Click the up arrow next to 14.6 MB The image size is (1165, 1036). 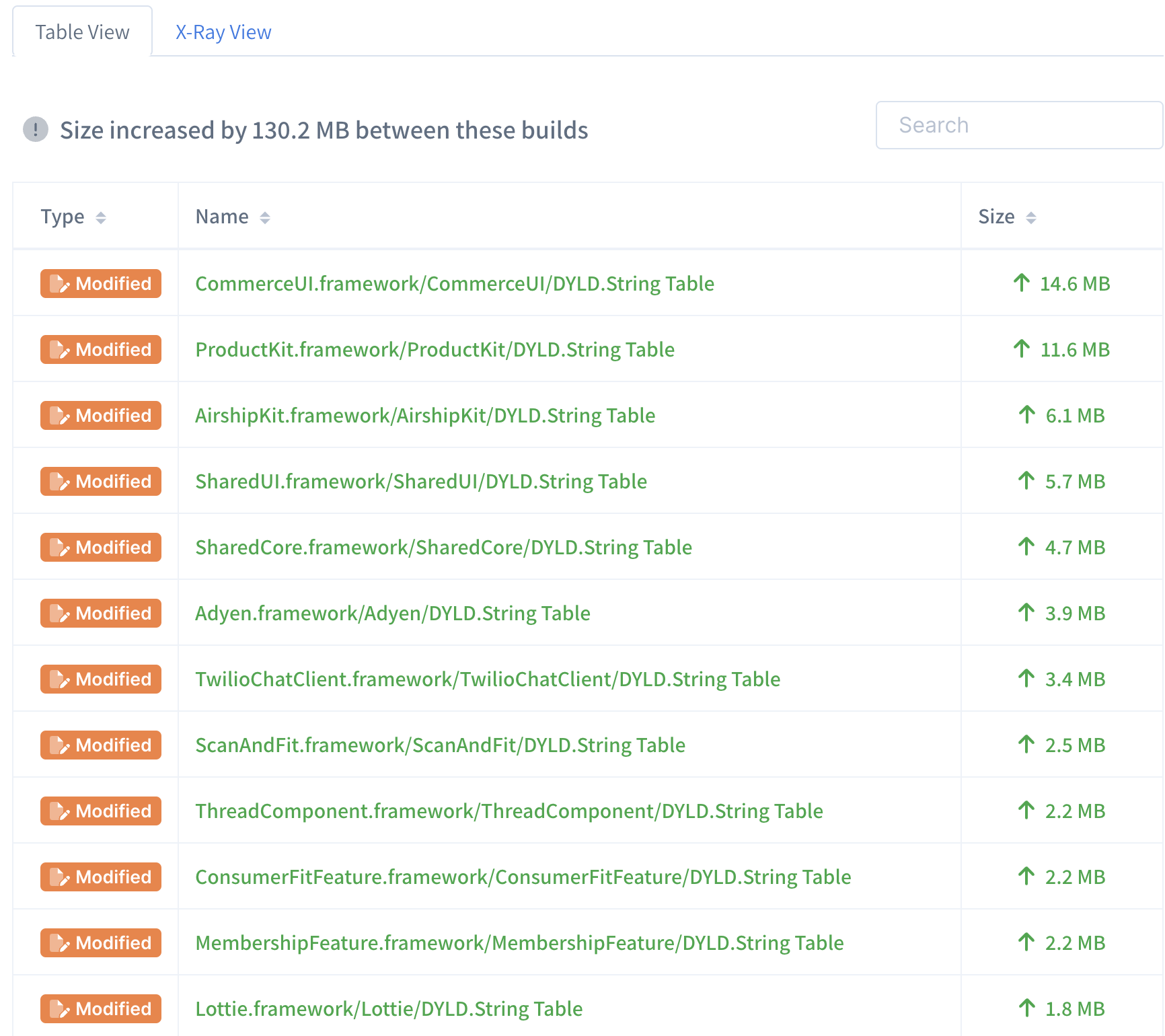(1021, 283)
